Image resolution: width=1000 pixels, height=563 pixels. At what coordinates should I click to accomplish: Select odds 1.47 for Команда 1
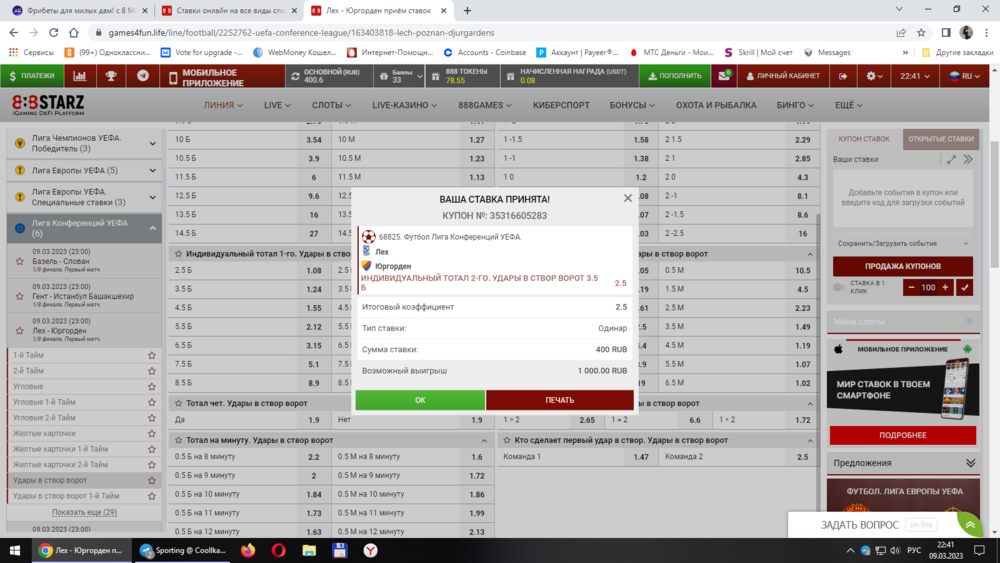641,457
